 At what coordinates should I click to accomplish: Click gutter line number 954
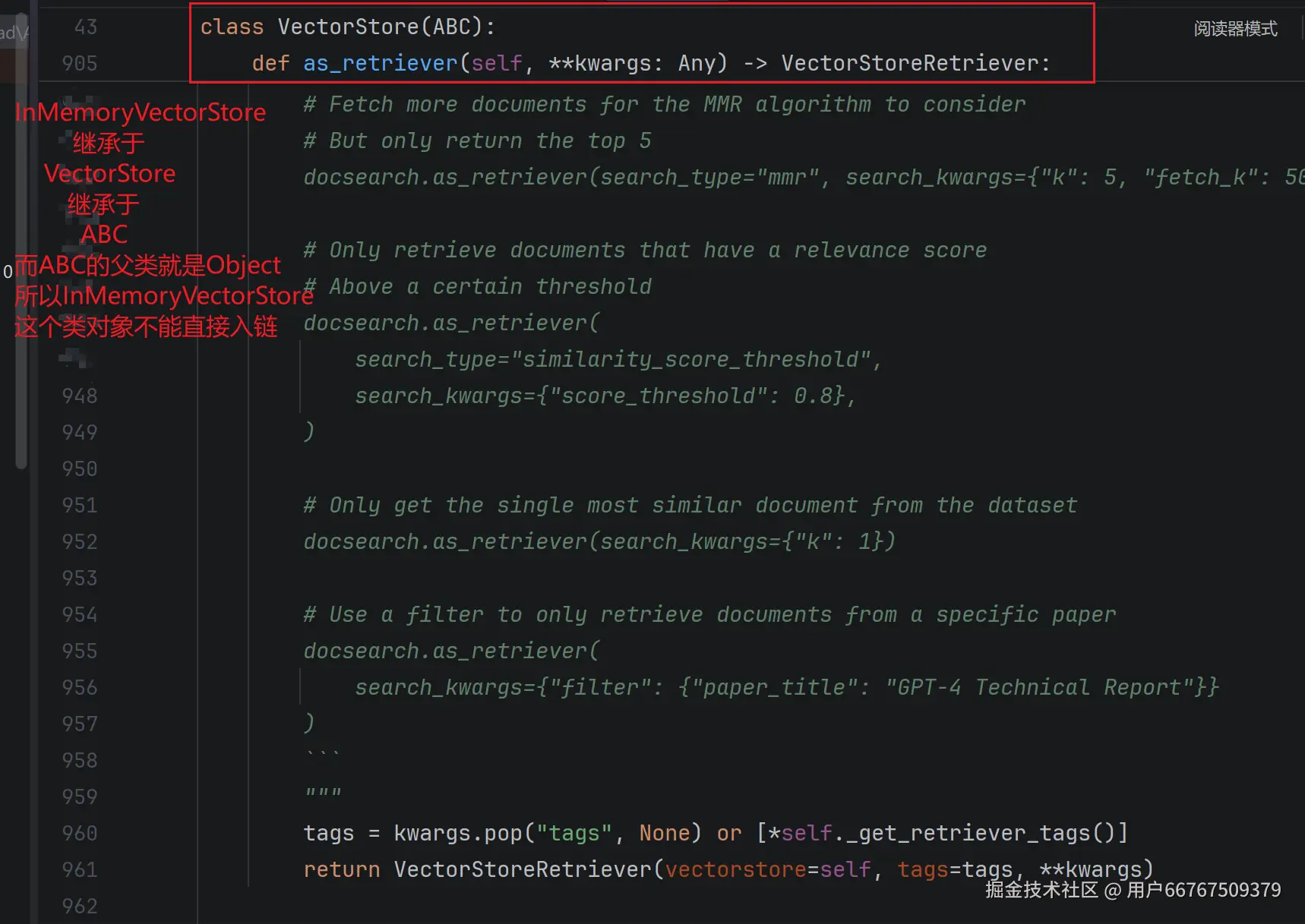tap(80, 614)
